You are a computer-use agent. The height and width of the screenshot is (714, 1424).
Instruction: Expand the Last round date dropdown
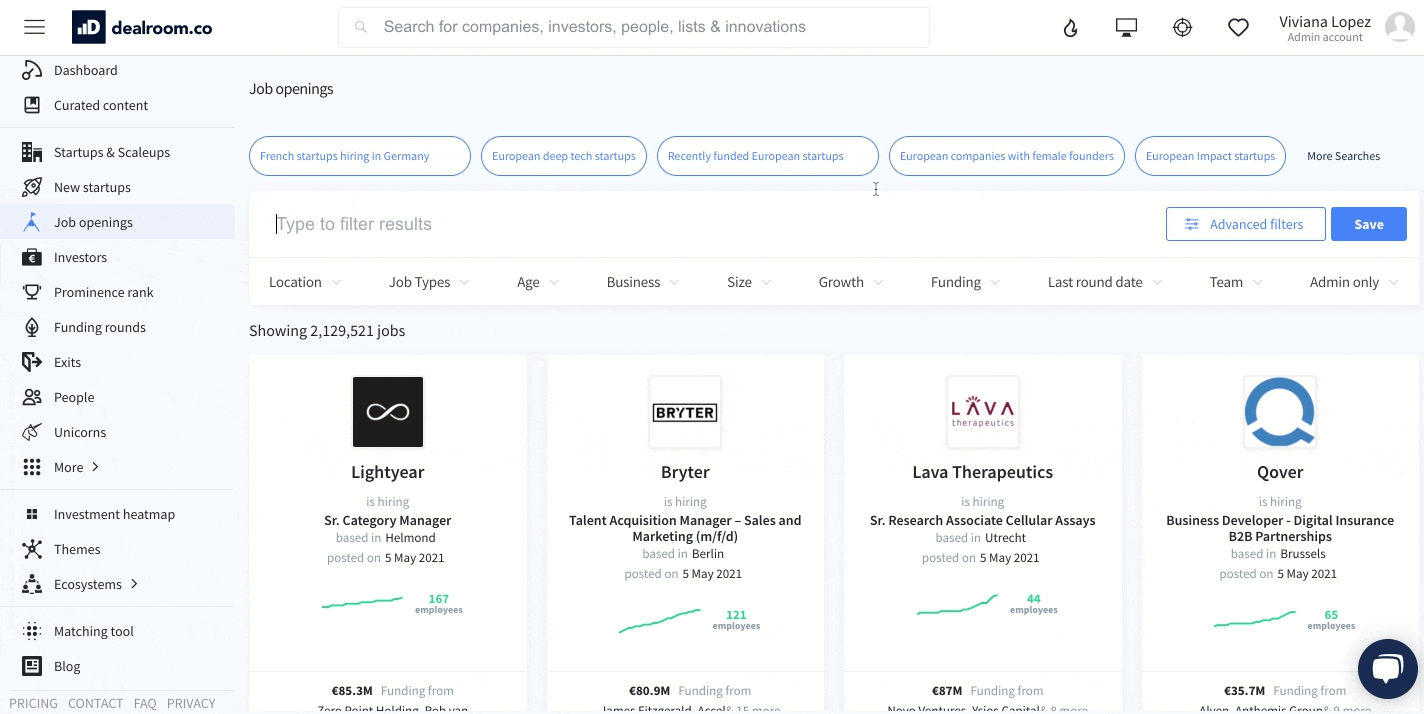1105,282
